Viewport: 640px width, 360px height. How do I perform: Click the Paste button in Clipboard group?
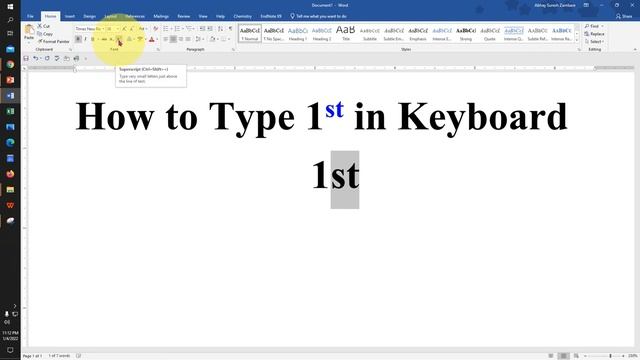(29, 32)
